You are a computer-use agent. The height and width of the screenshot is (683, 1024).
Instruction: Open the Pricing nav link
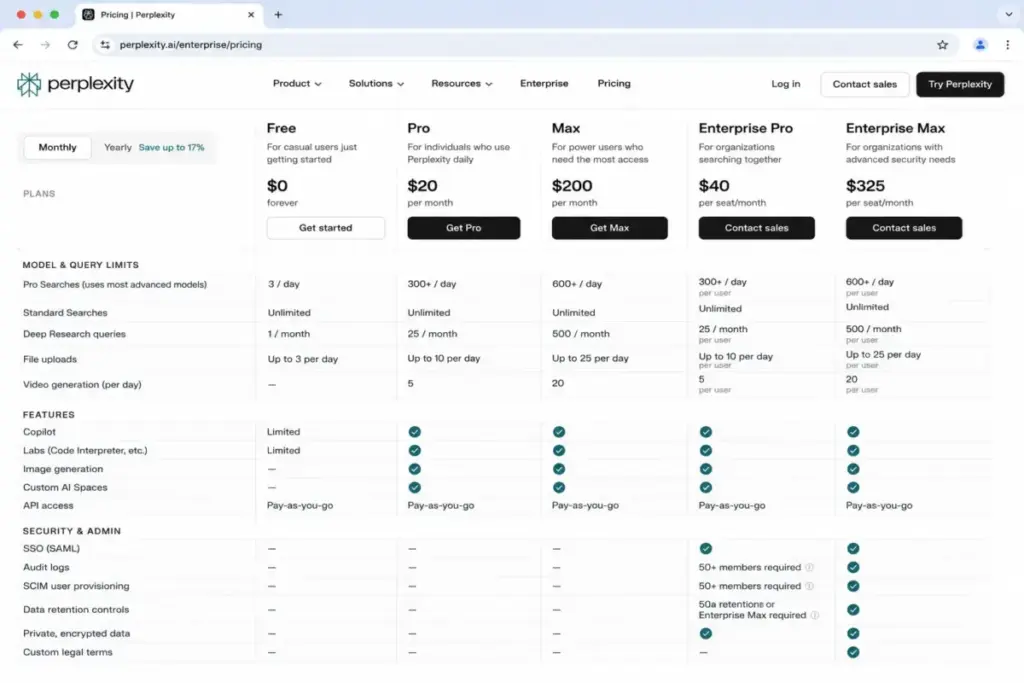coord(614,84)
